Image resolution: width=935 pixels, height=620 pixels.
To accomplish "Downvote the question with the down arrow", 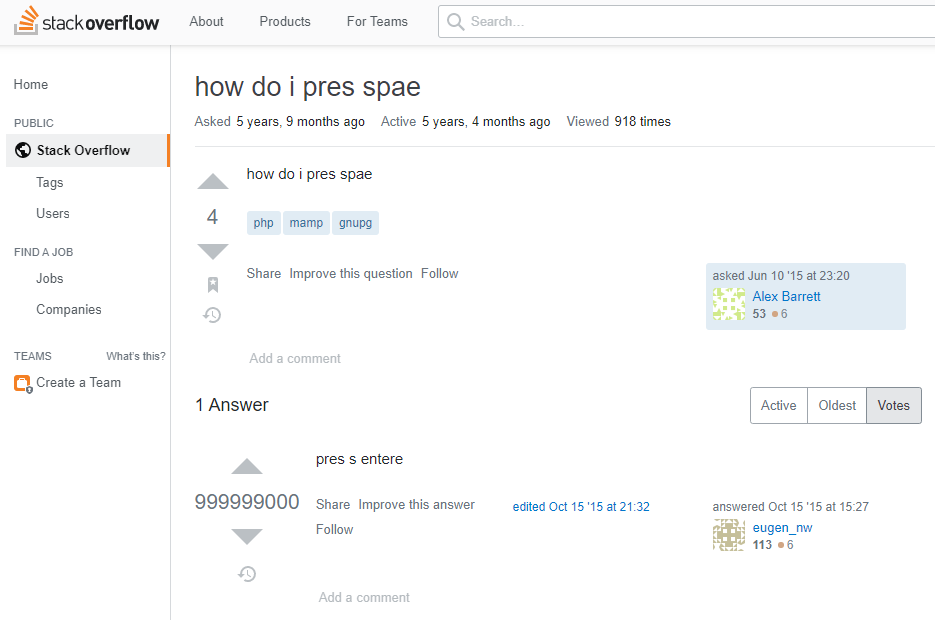I will coord(213,251).
